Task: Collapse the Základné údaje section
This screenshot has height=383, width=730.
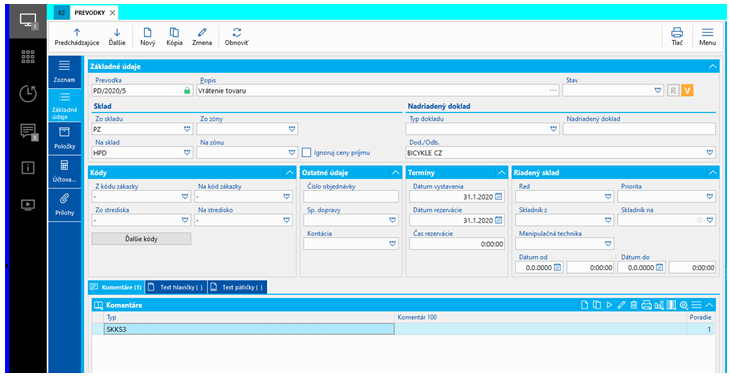Action: [x=713, y=67]
